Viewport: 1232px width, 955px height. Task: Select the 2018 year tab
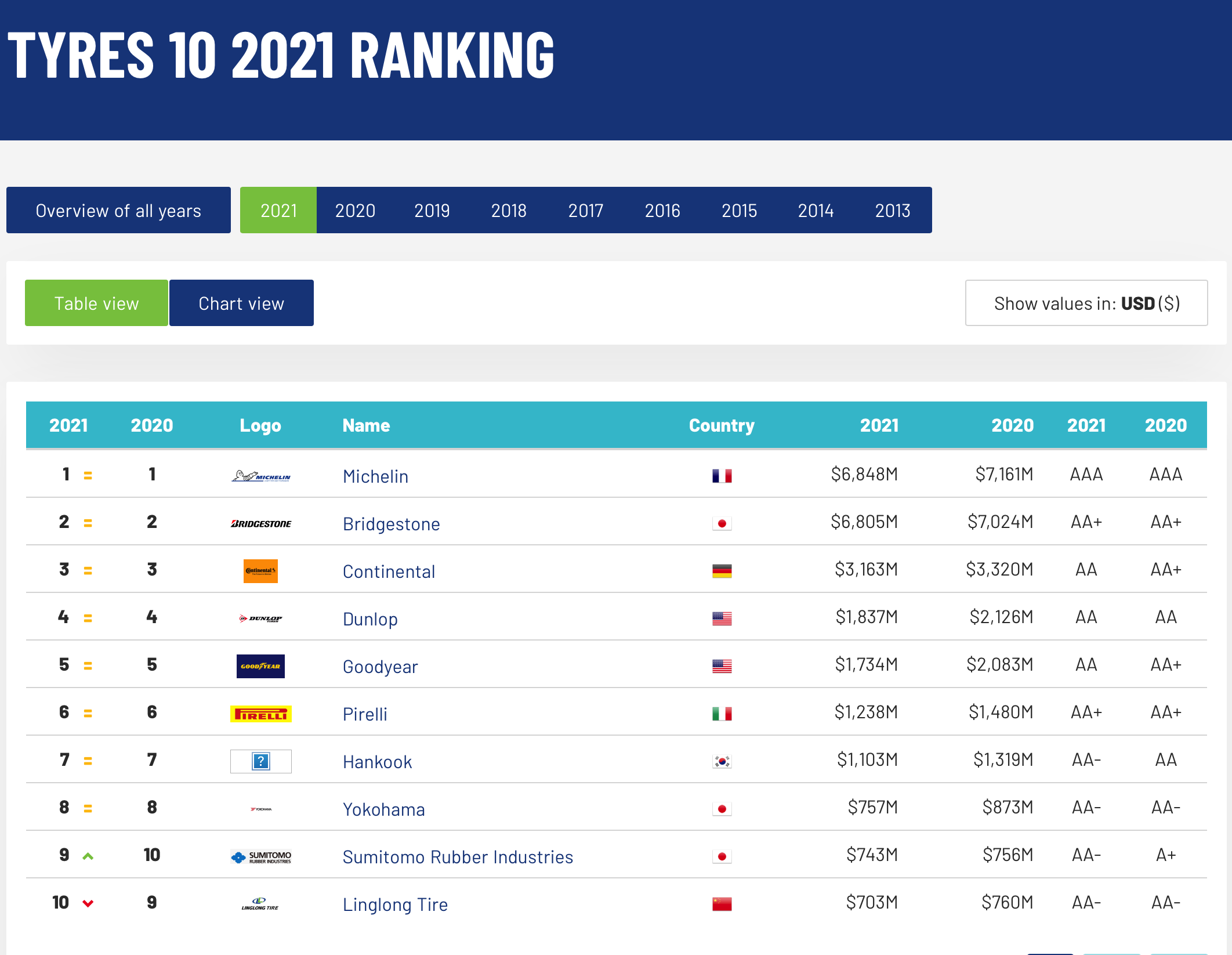[x=509, y=210]
